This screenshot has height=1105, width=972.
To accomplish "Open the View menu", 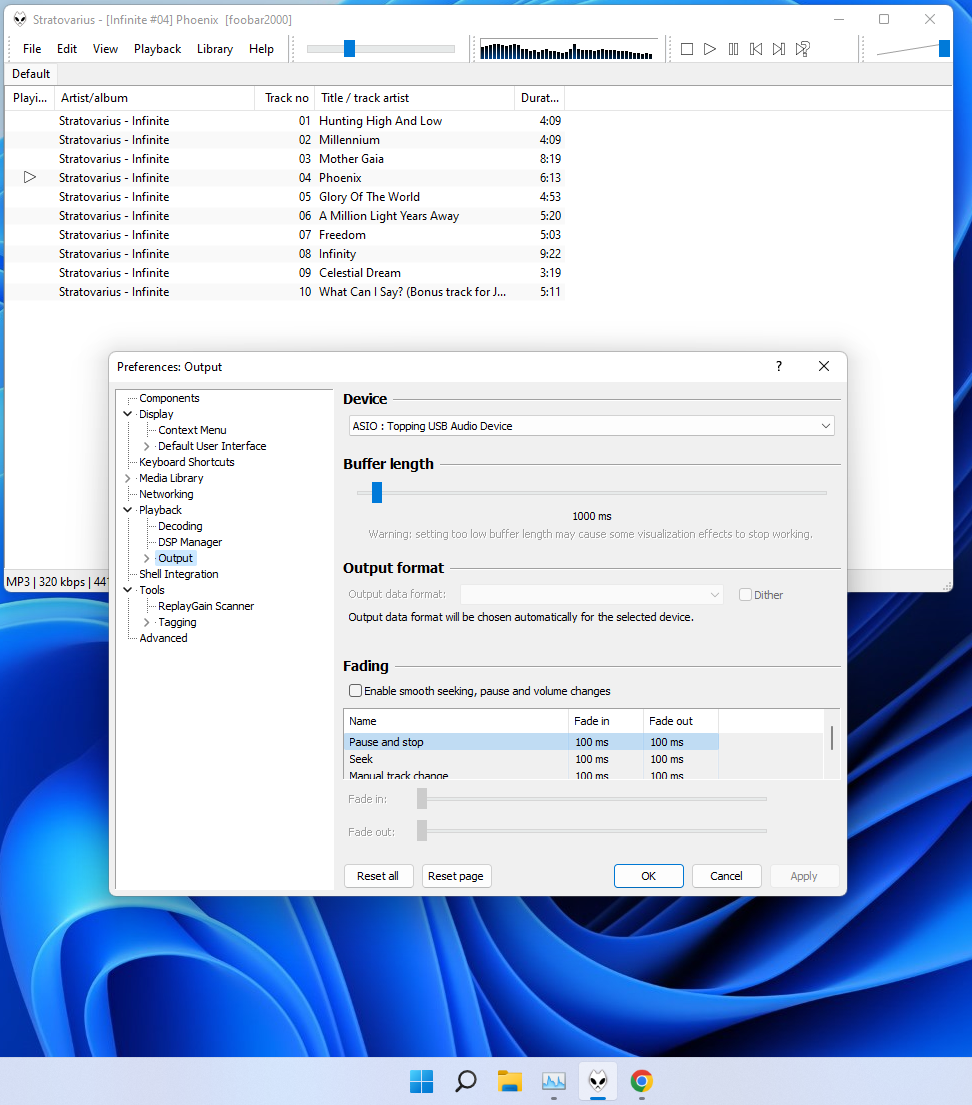I will (105, 49).
